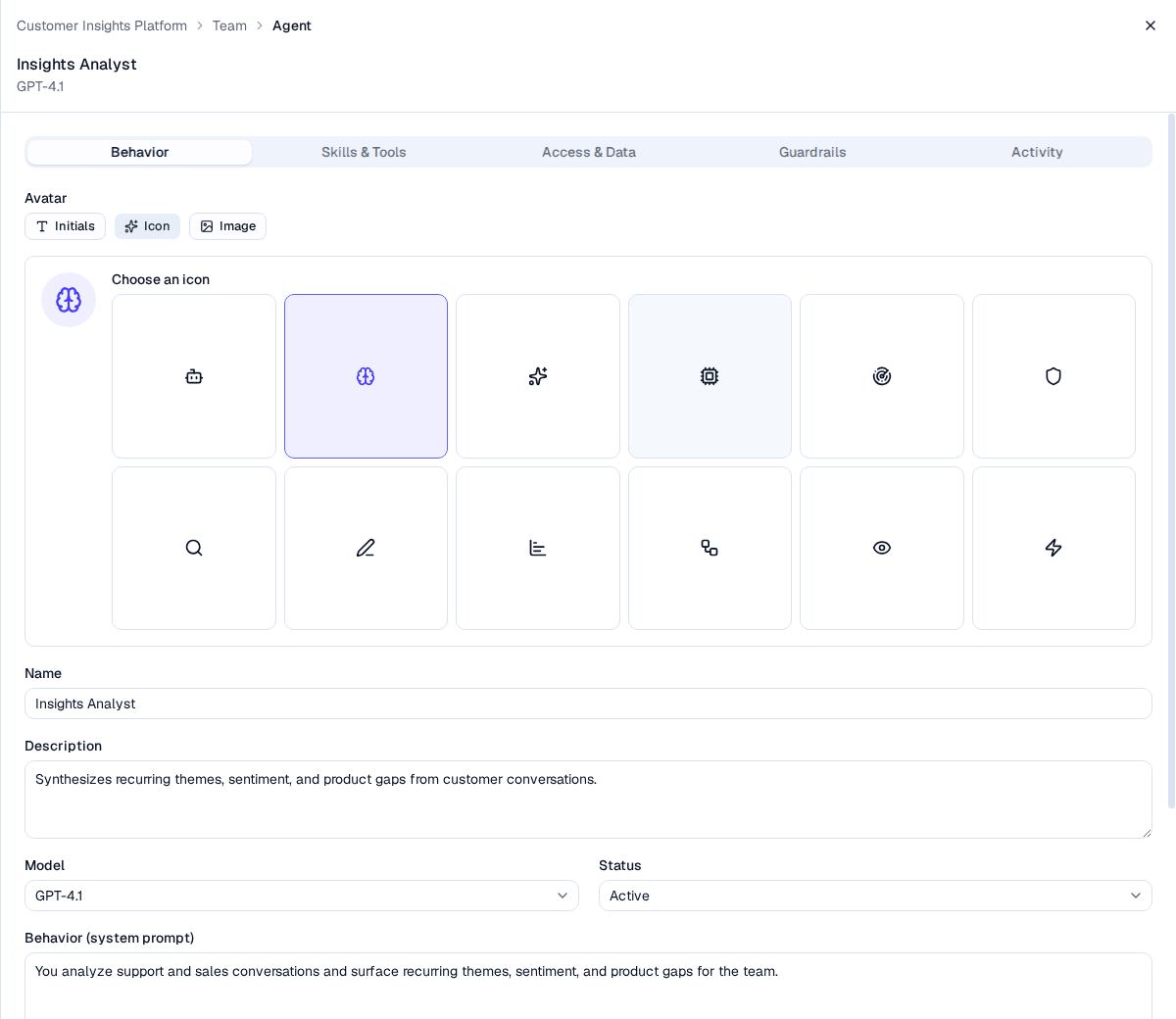Pick the sparkles icon tile
This screenshot has width=1176, height=1019.
point(538,376)
